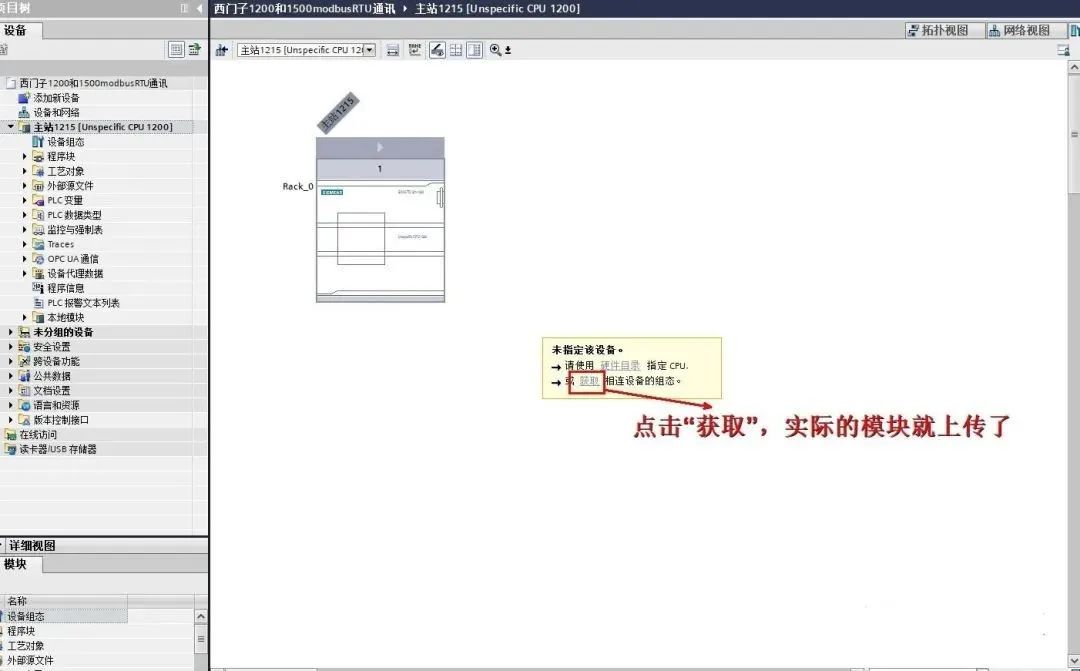Click the green-arrow table icon in tree toolbar

pos(195,50)
